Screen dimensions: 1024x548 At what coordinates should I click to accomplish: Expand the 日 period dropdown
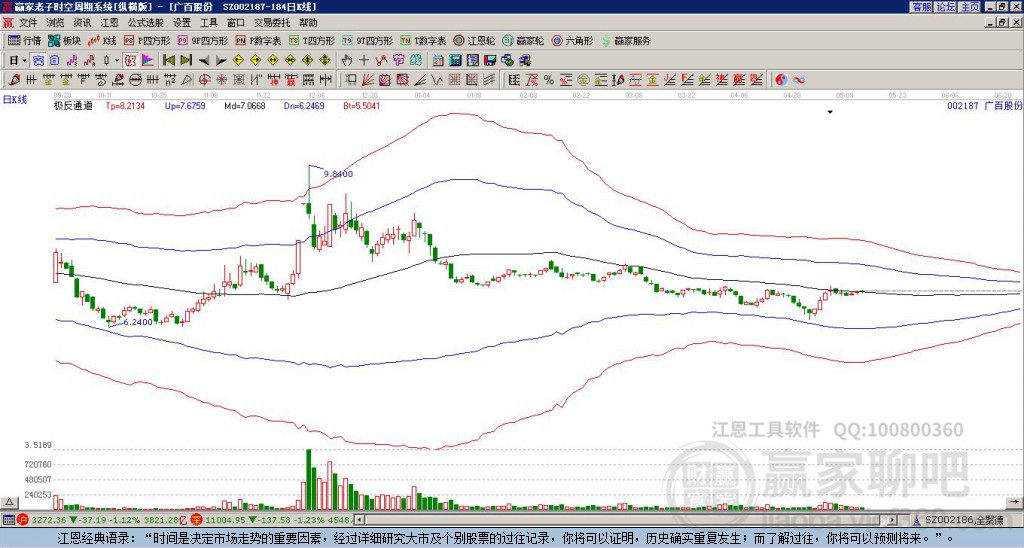(x=25, y=61)
